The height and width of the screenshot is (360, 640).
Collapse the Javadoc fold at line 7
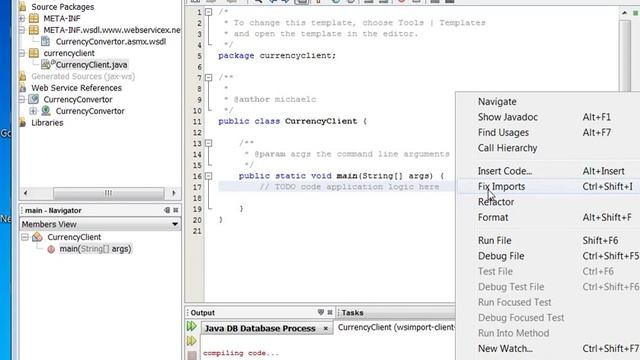[209, 77]
